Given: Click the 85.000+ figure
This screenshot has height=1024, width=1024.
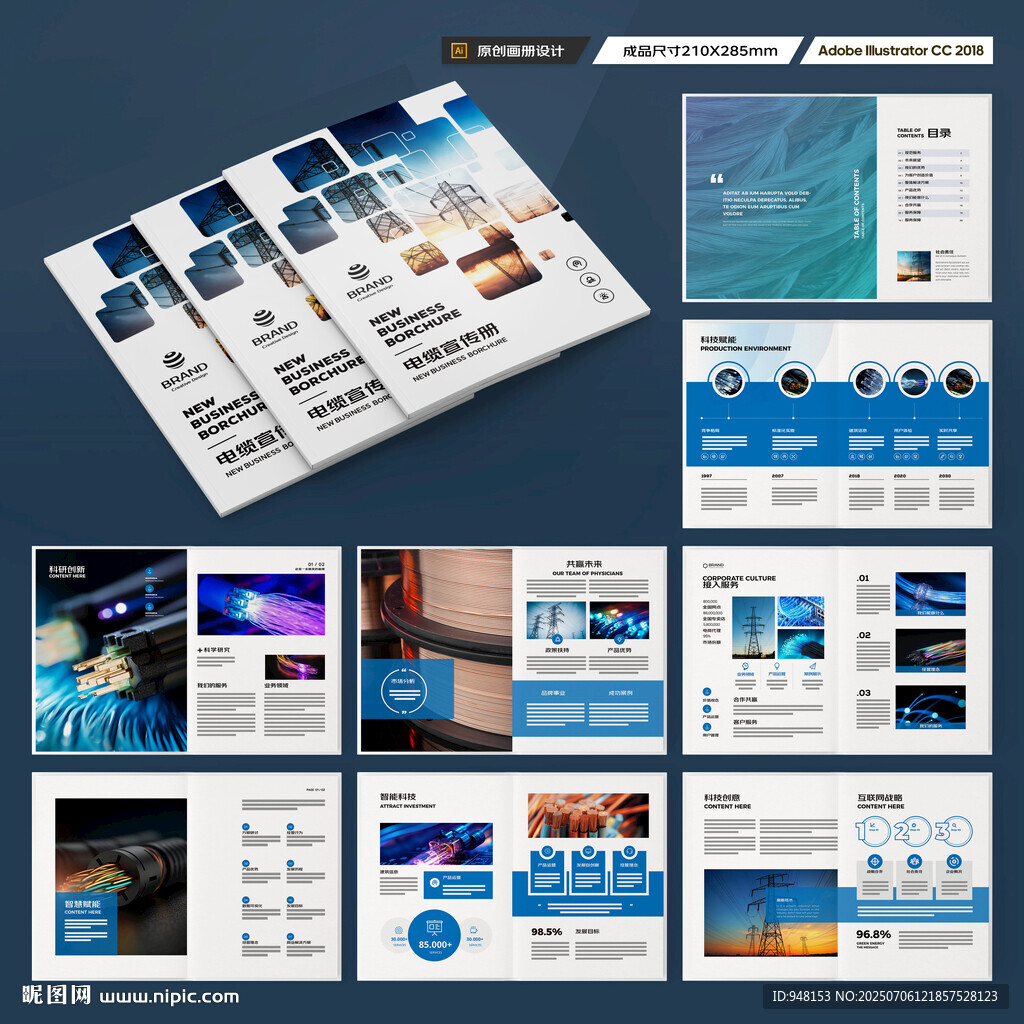Looking at the screenshot, I should click(x=435, y=944).
